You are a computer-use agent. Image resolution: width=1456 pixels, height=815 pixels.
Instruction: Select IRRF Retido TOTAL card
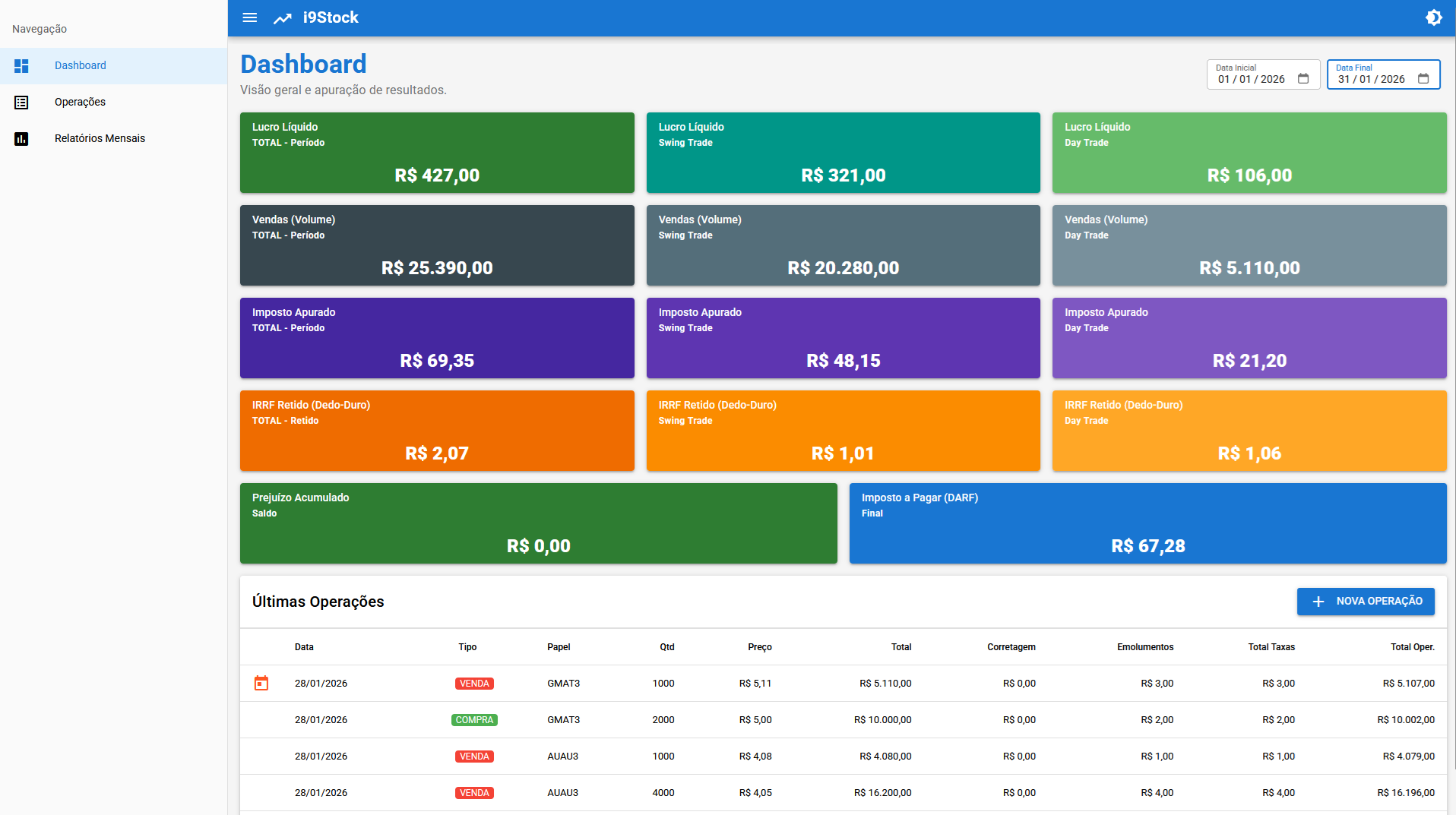click(x=437, y=431)
